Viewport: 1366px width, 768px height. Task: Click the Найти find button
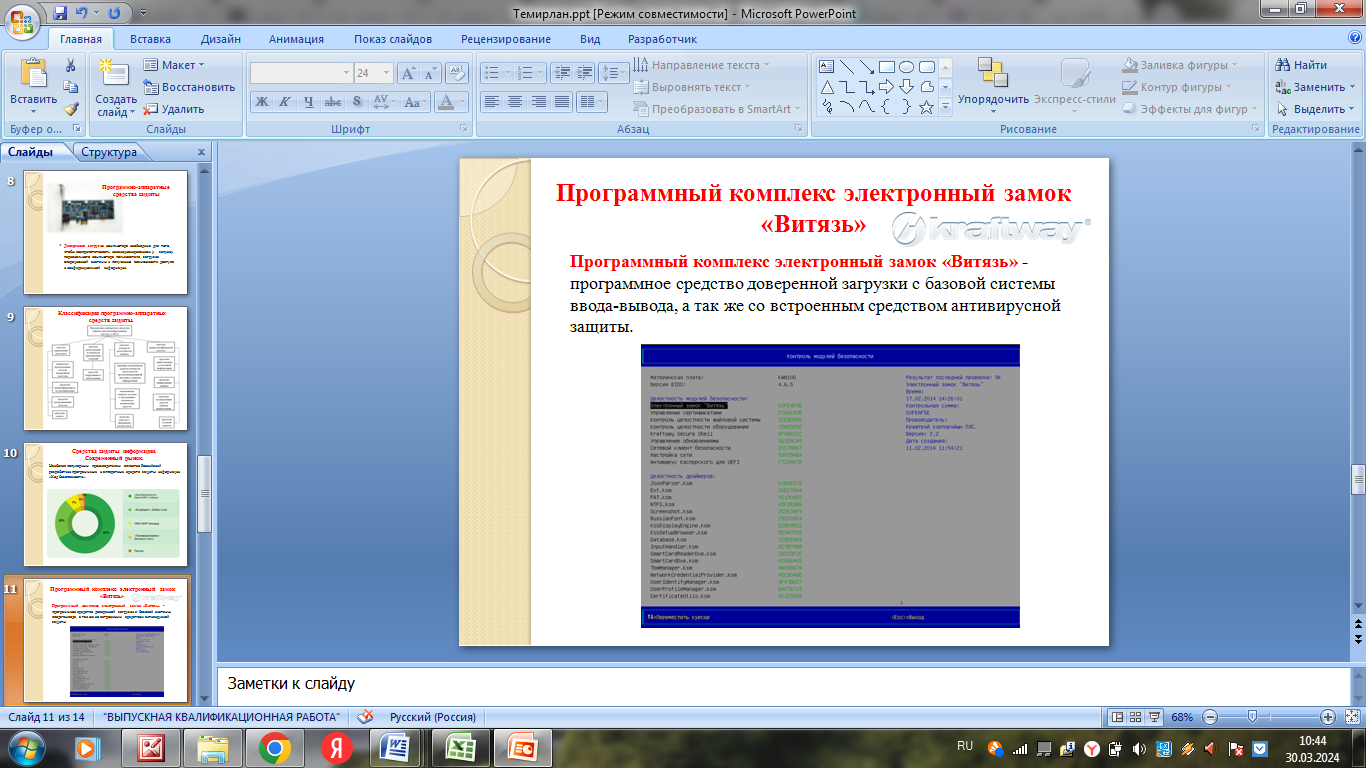pos(1302,65)
